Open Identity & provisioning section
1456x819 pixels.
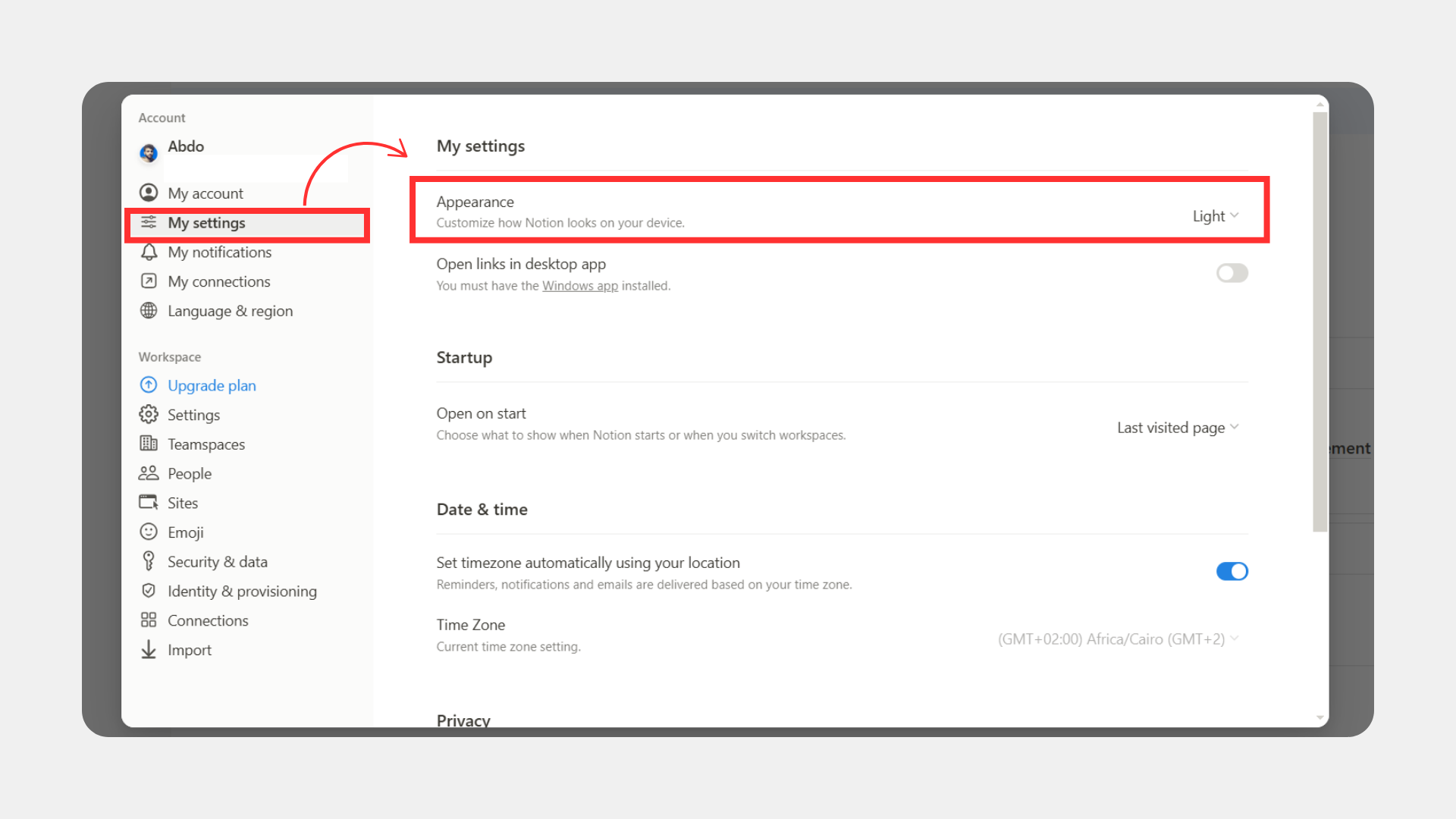[x=243, y=591]
